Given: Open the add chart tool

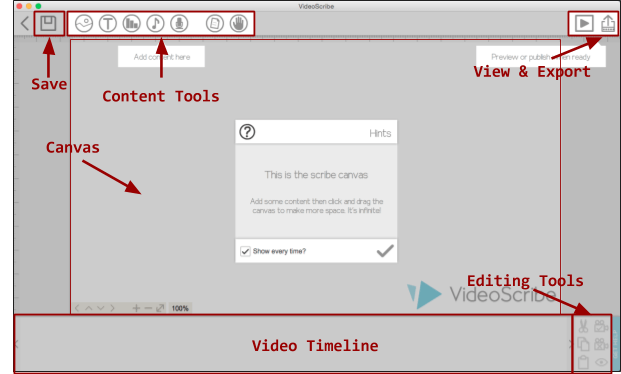Looking at the screenshot, I should 131,24.
